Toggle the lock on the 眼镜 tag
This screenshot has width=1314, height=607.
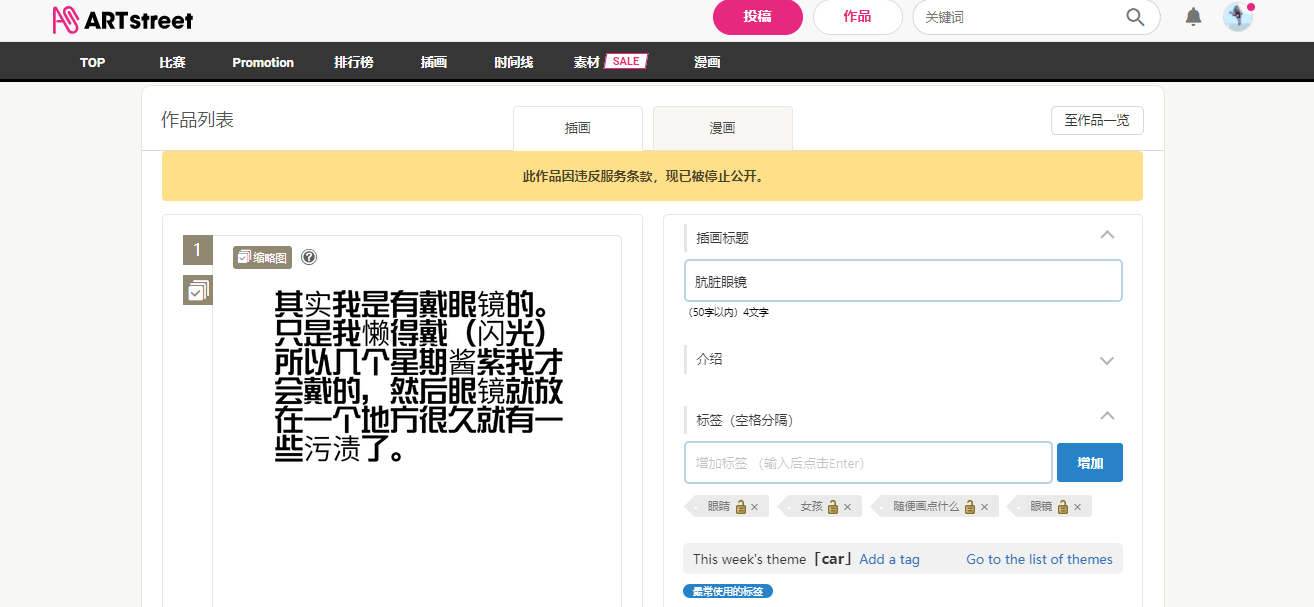coord(1061,507)
